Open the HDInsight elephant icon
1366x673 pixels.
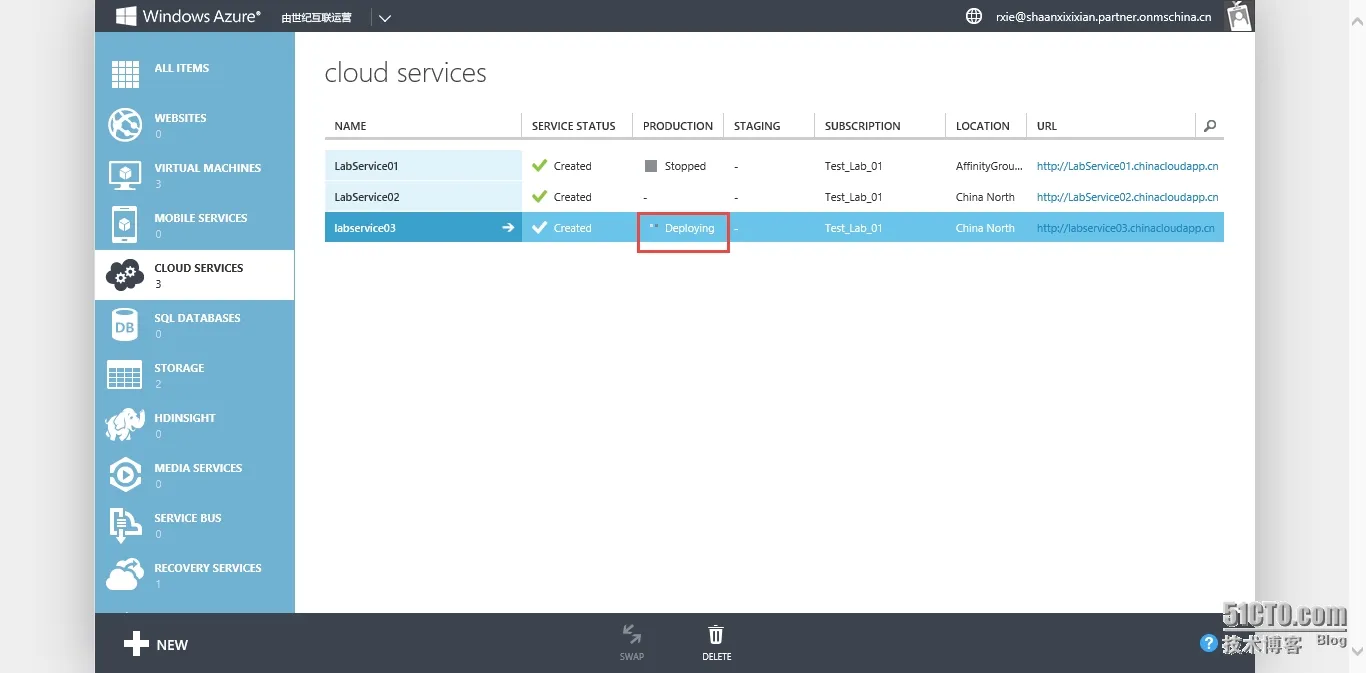[125, 424]
